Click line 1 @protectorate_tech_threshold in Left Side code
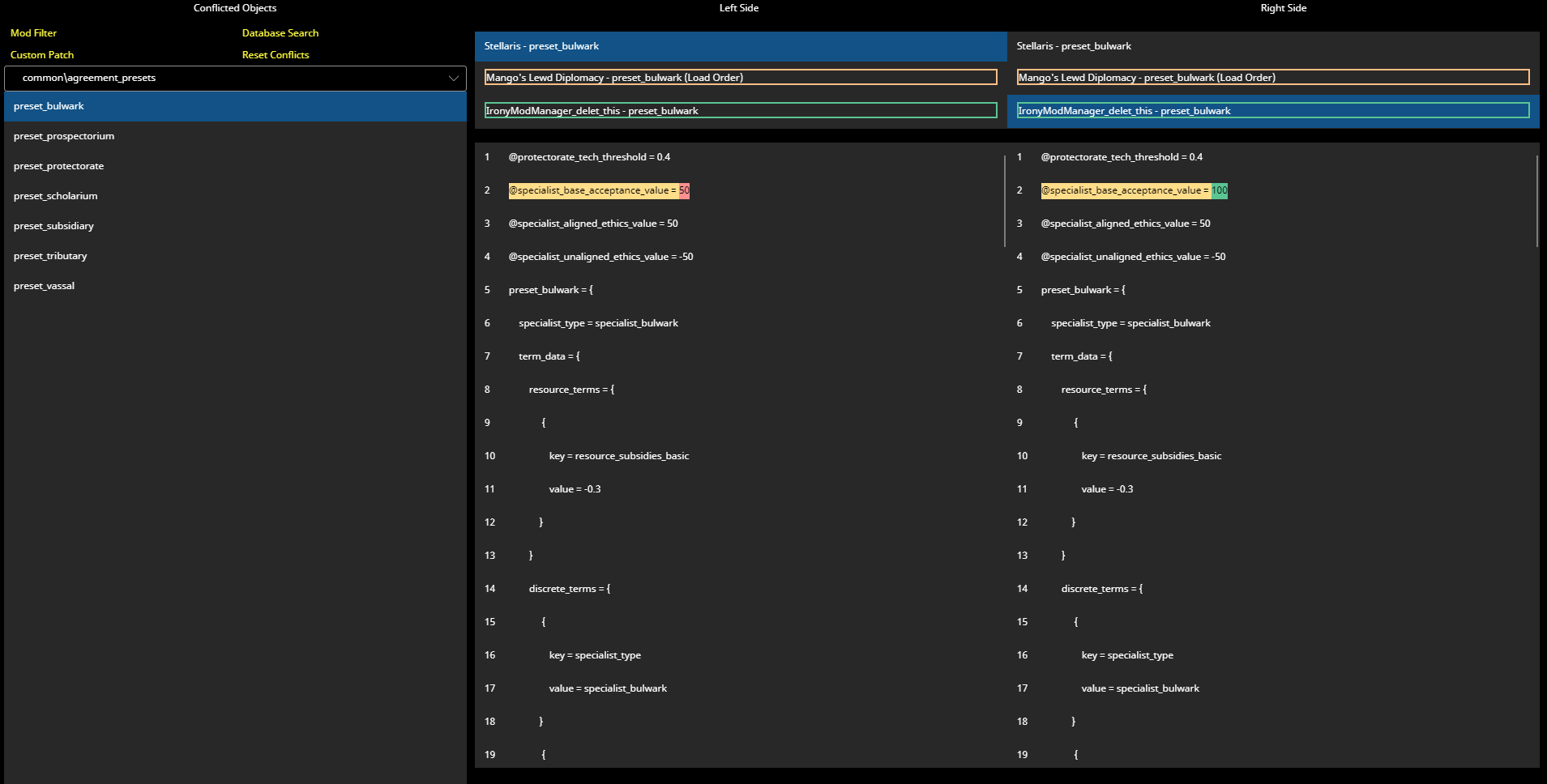 (589, 157)
